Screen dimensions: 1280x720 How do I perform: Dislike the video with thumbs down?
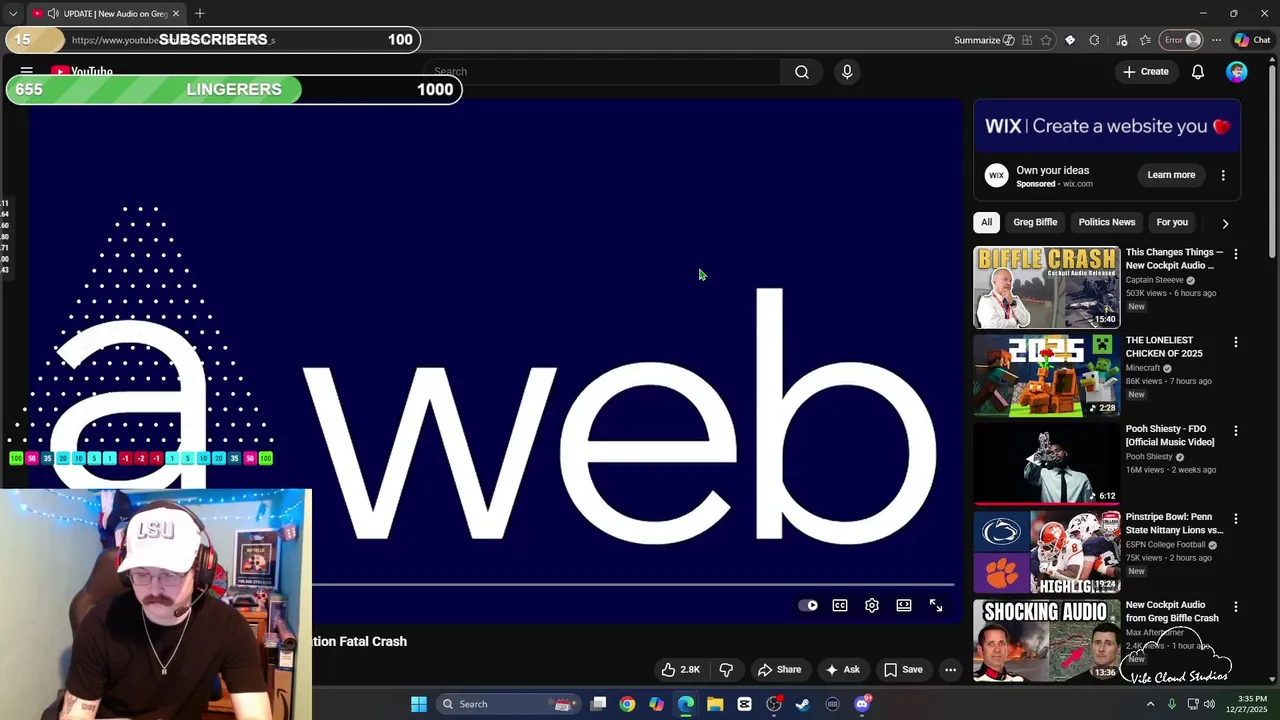tap(727, 670)
